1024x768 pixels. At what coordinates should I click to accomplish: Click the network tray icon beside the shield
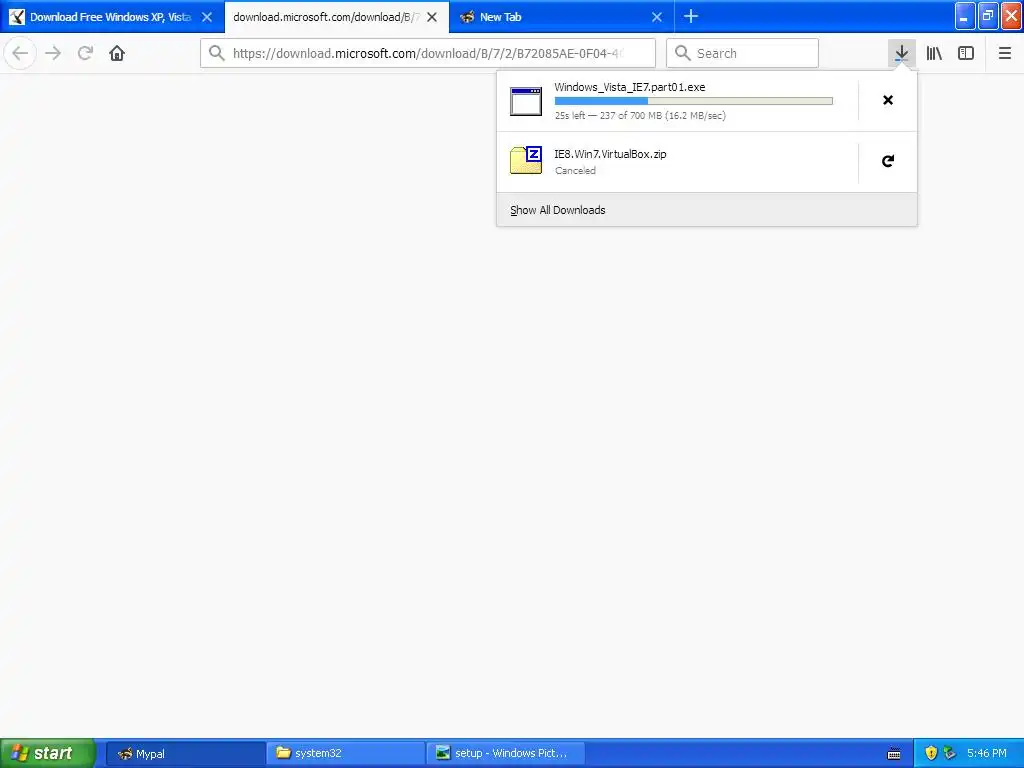(x=950, y=753)
